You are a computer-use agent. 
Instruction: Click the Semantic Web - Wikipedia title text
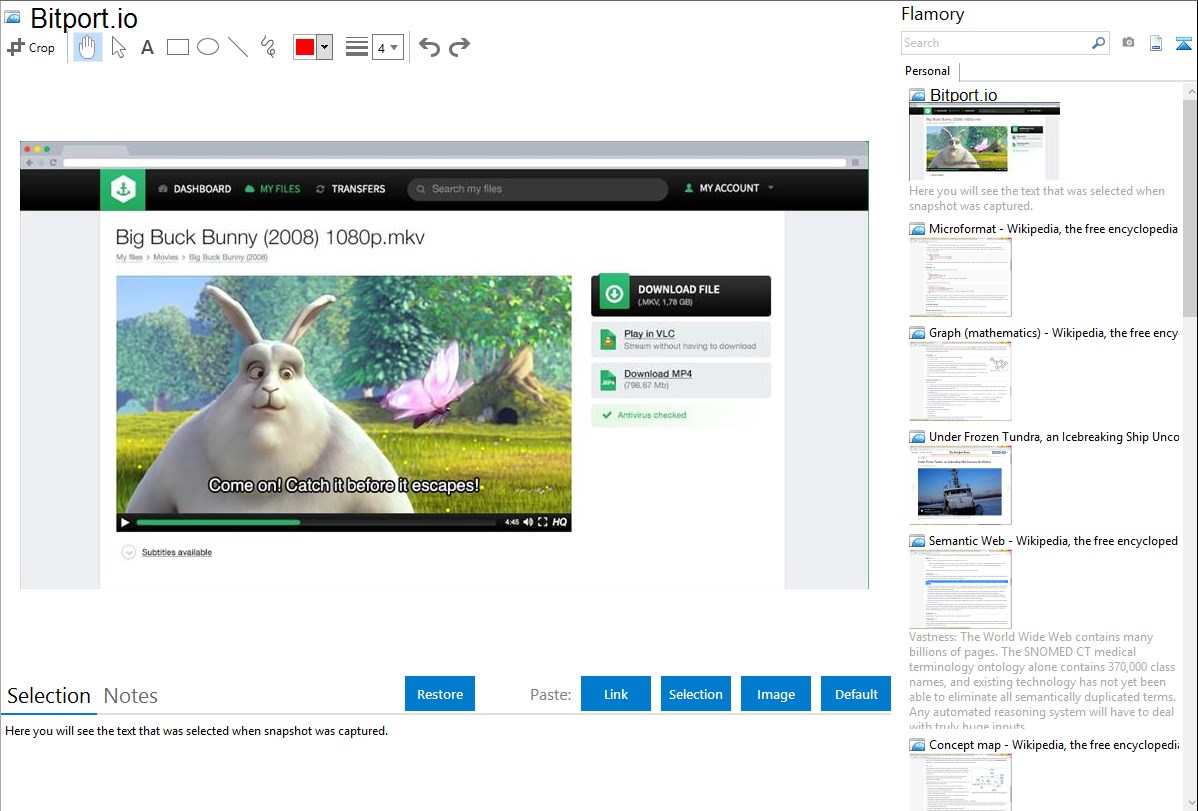(1054, 540)
